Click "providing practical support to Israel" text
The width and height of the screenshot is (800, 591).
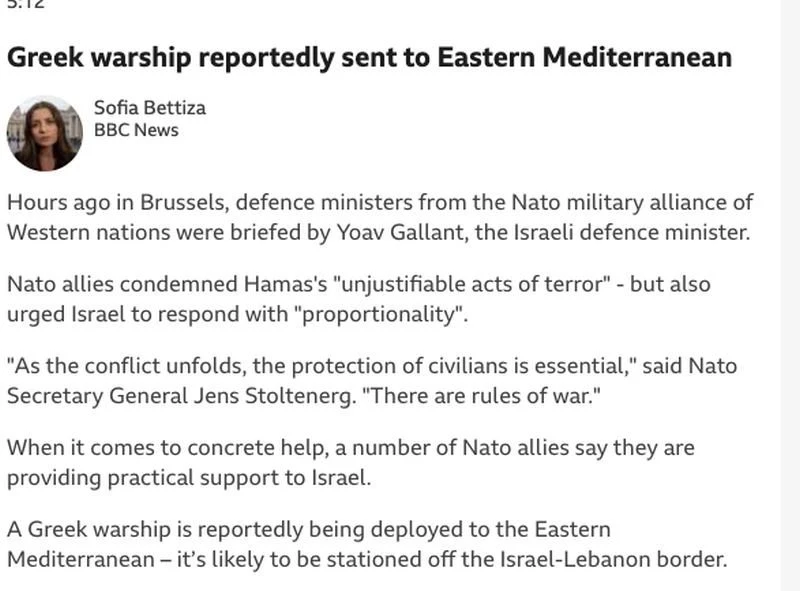pos(189,477)
